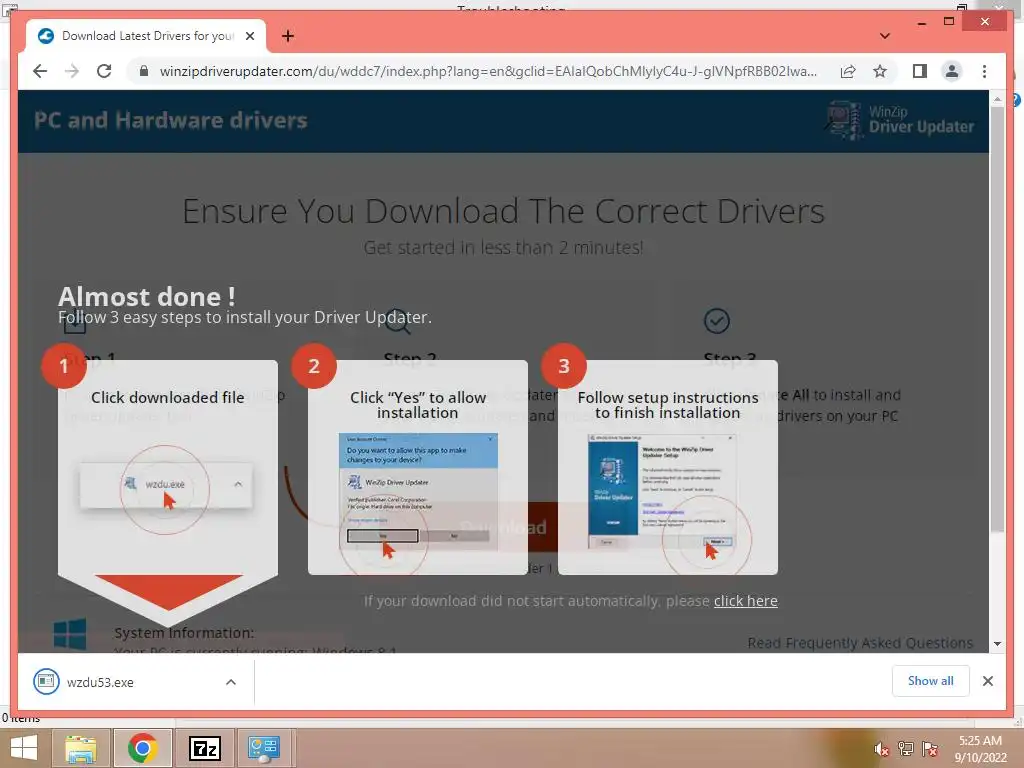The image size is (1024, 768).
Task: Open the network tray icon
Action: click(906, 748)
